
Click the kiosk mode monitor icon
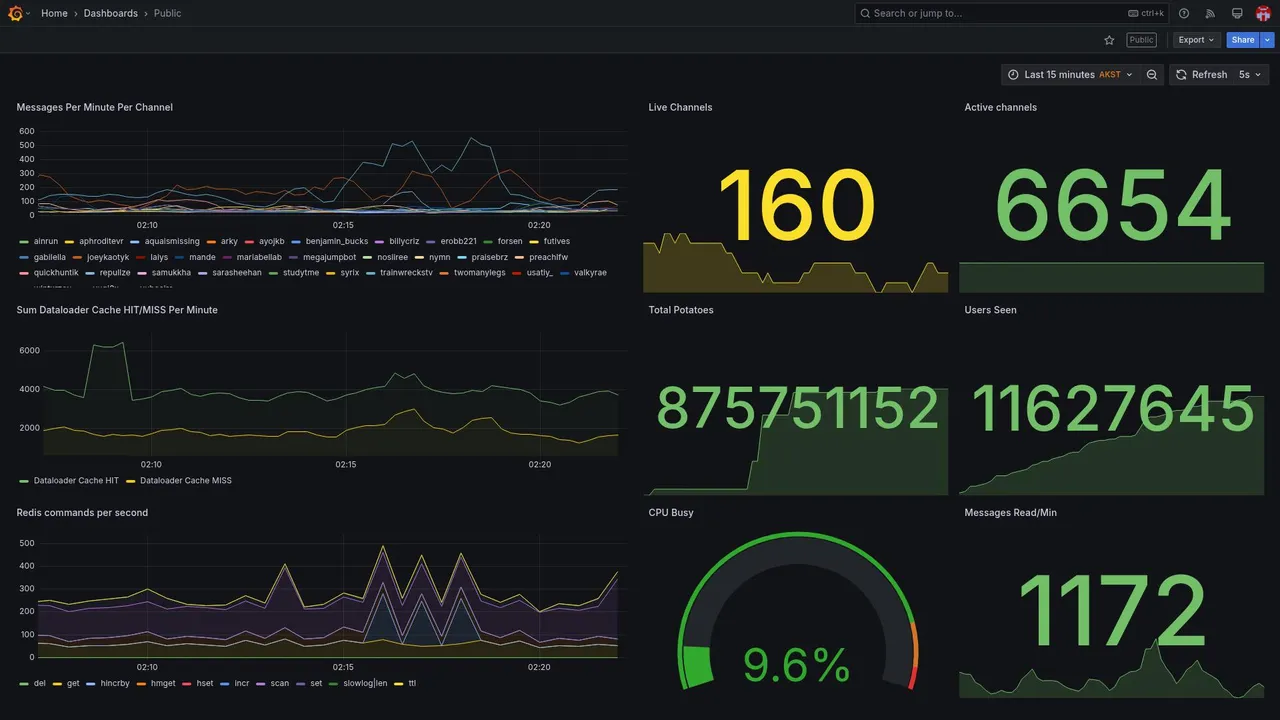[x=1237, y=13]
